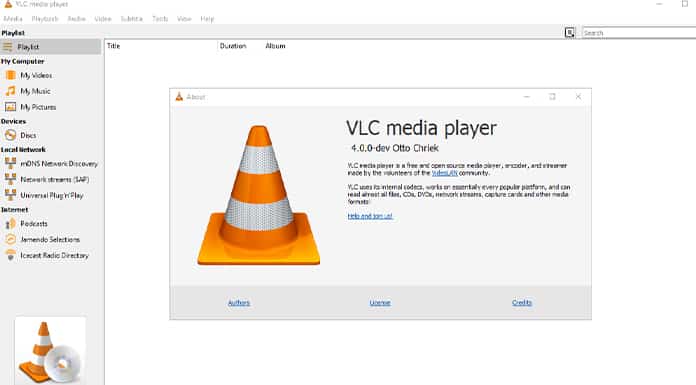
Task: Sort playlist by Title column header
Action: click(x=114, y=46)
